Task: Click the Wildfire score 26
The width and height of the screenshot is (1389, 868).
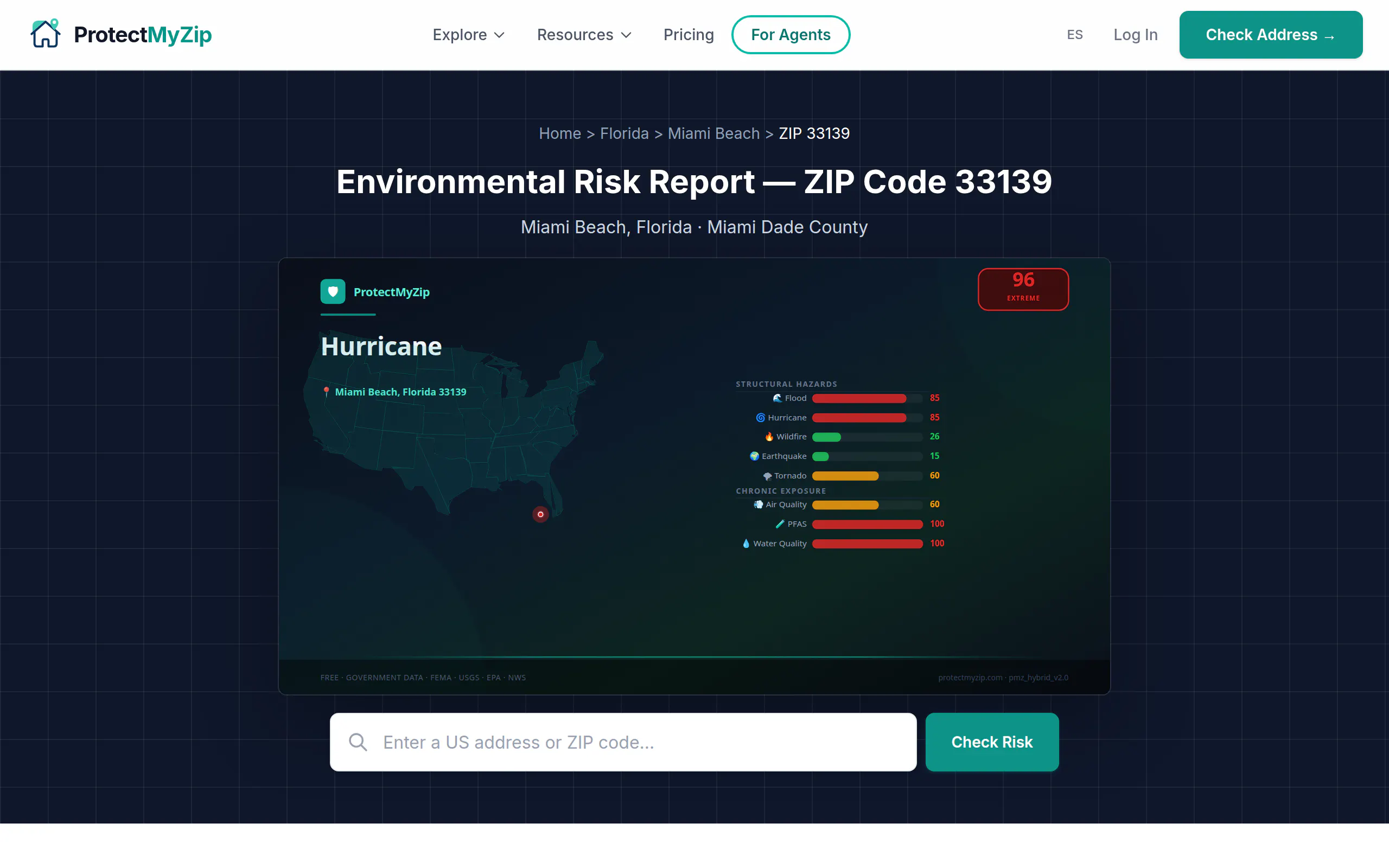Action: (934, 436)
